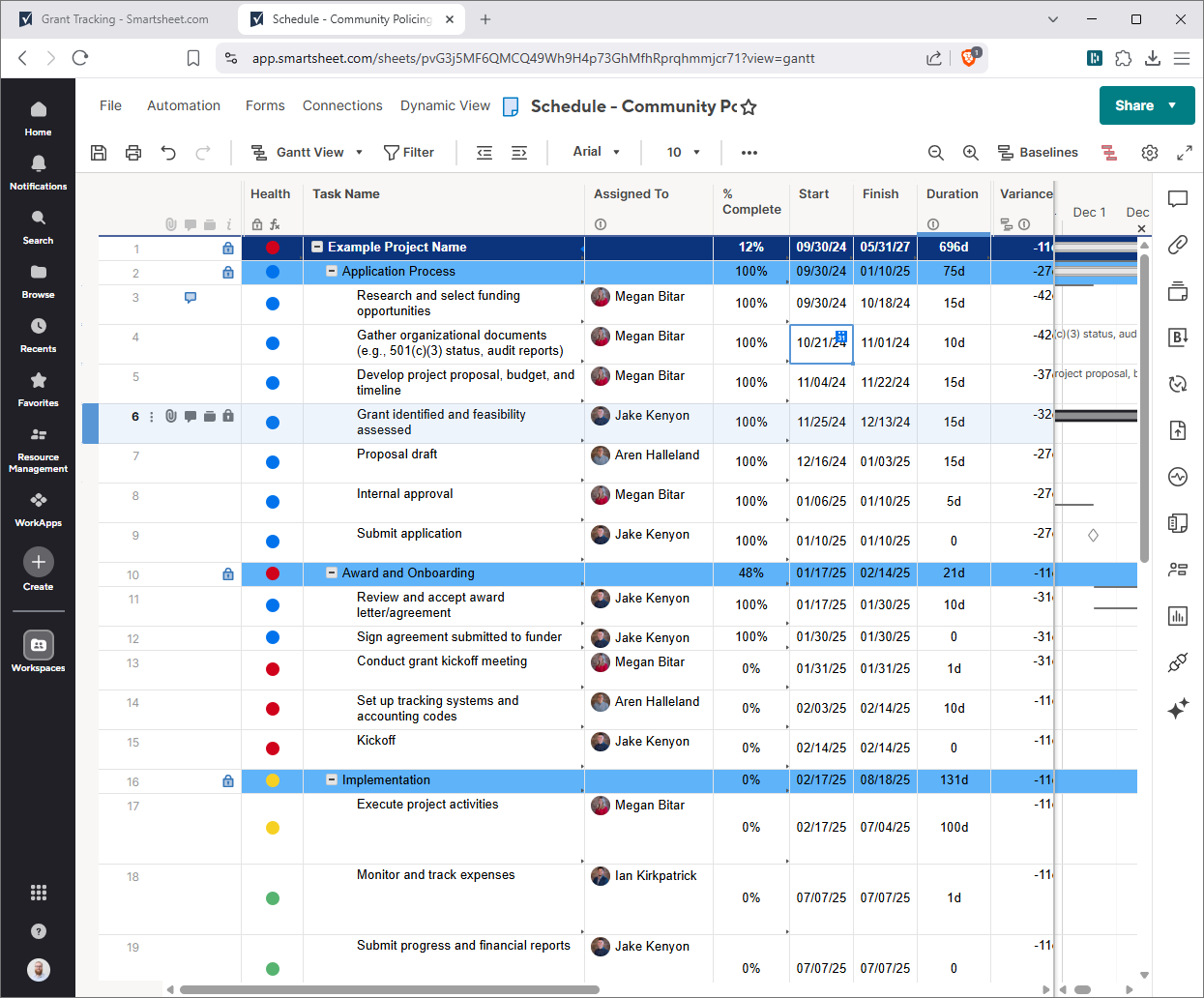Enable critical path highlighting
Image resolution: width=1204 pixels, height=998 pixels.
[1108, 152]
